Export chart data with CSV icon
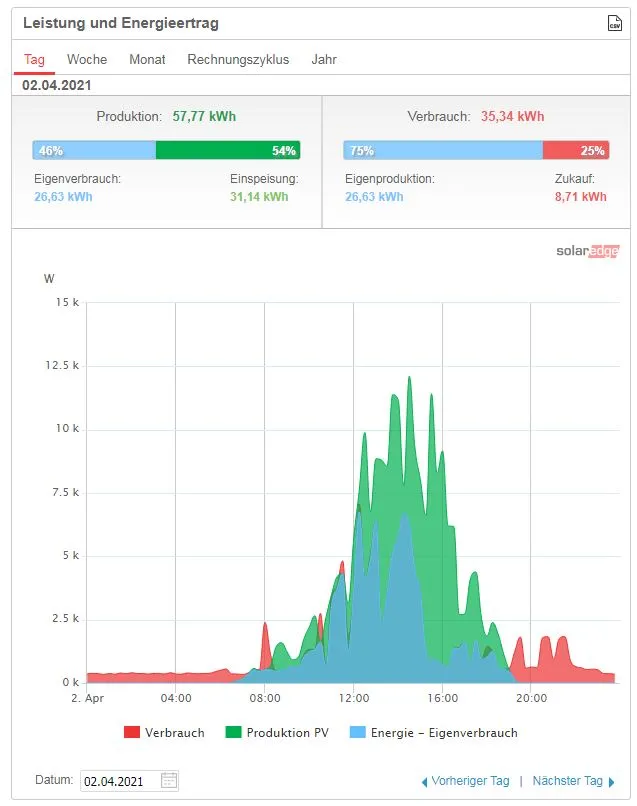 click(x=614, y=23)
